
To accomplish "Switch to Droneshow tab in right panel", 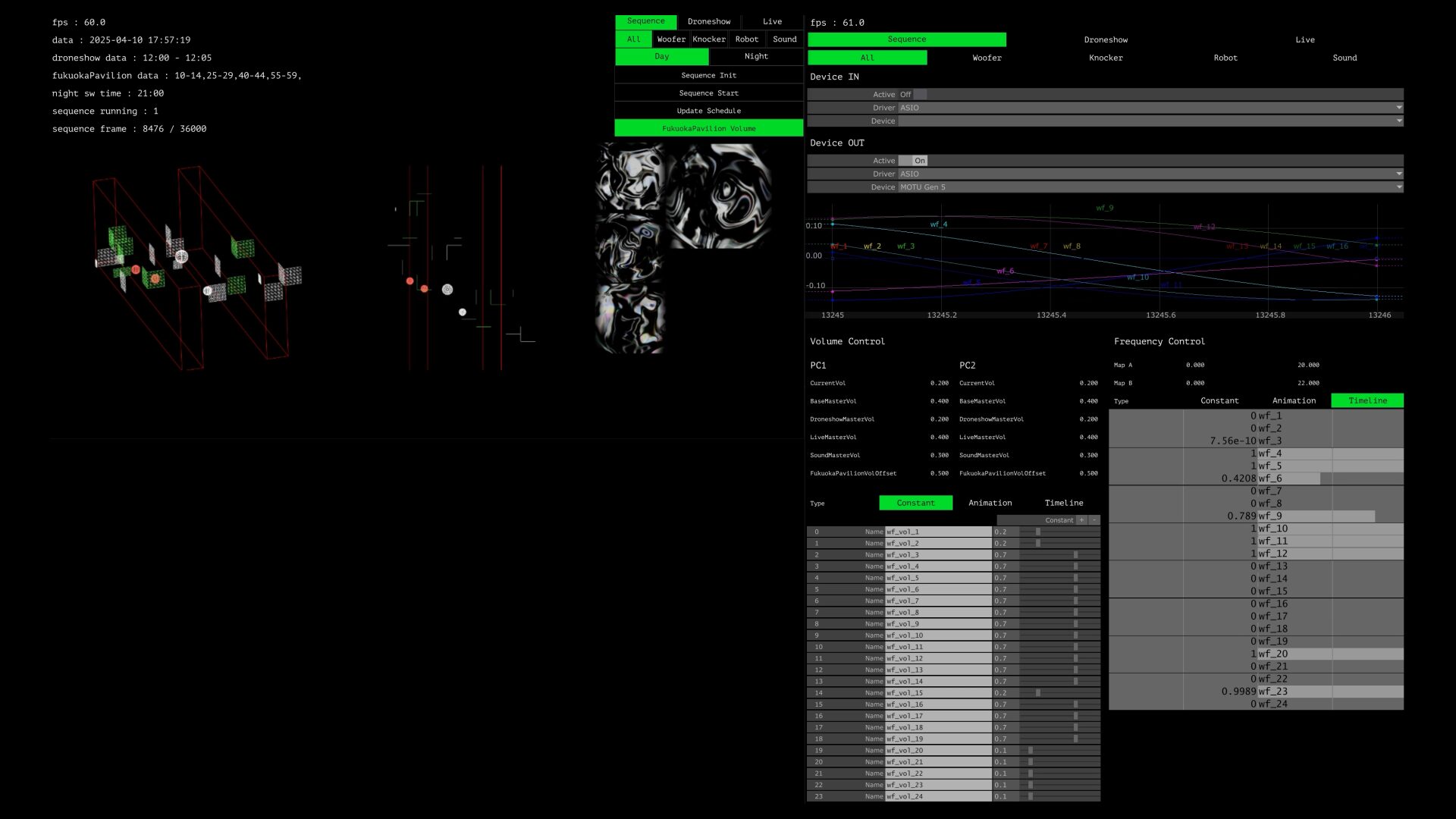I will pyautogui.click(x=1105, y=39).
